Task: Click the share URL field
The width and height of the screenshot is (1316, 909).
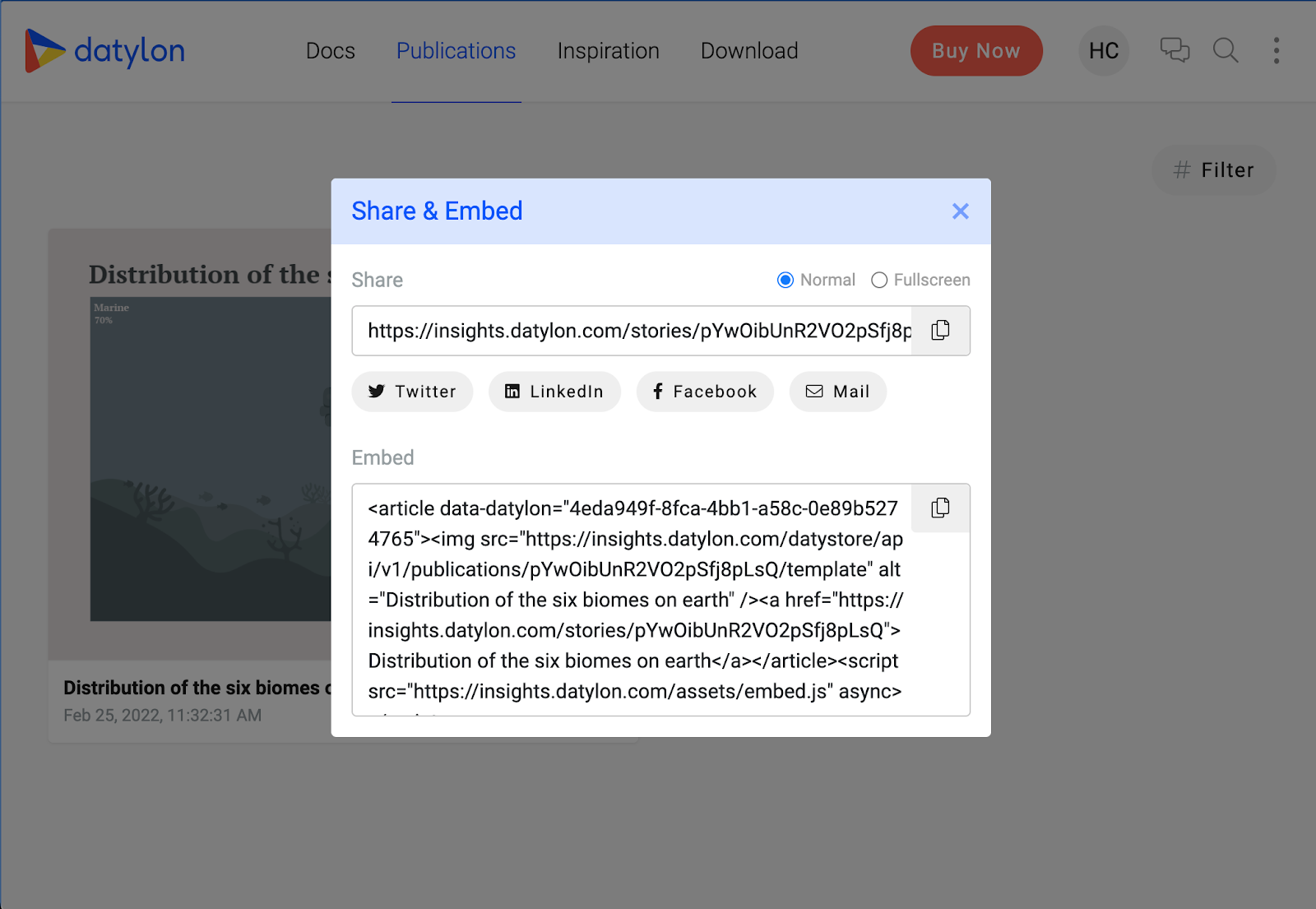Action: 632,331
